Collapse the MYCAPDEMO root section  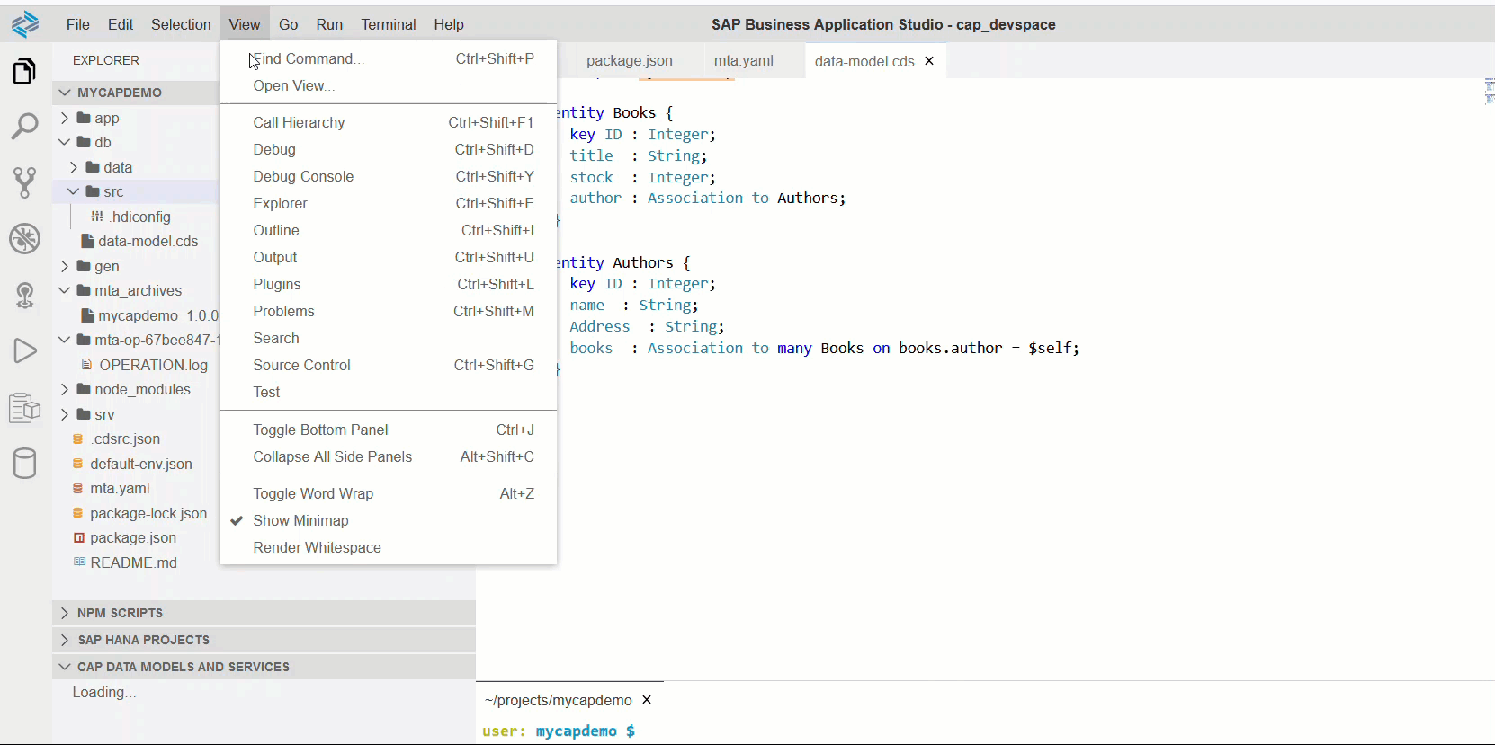[135, 92]
